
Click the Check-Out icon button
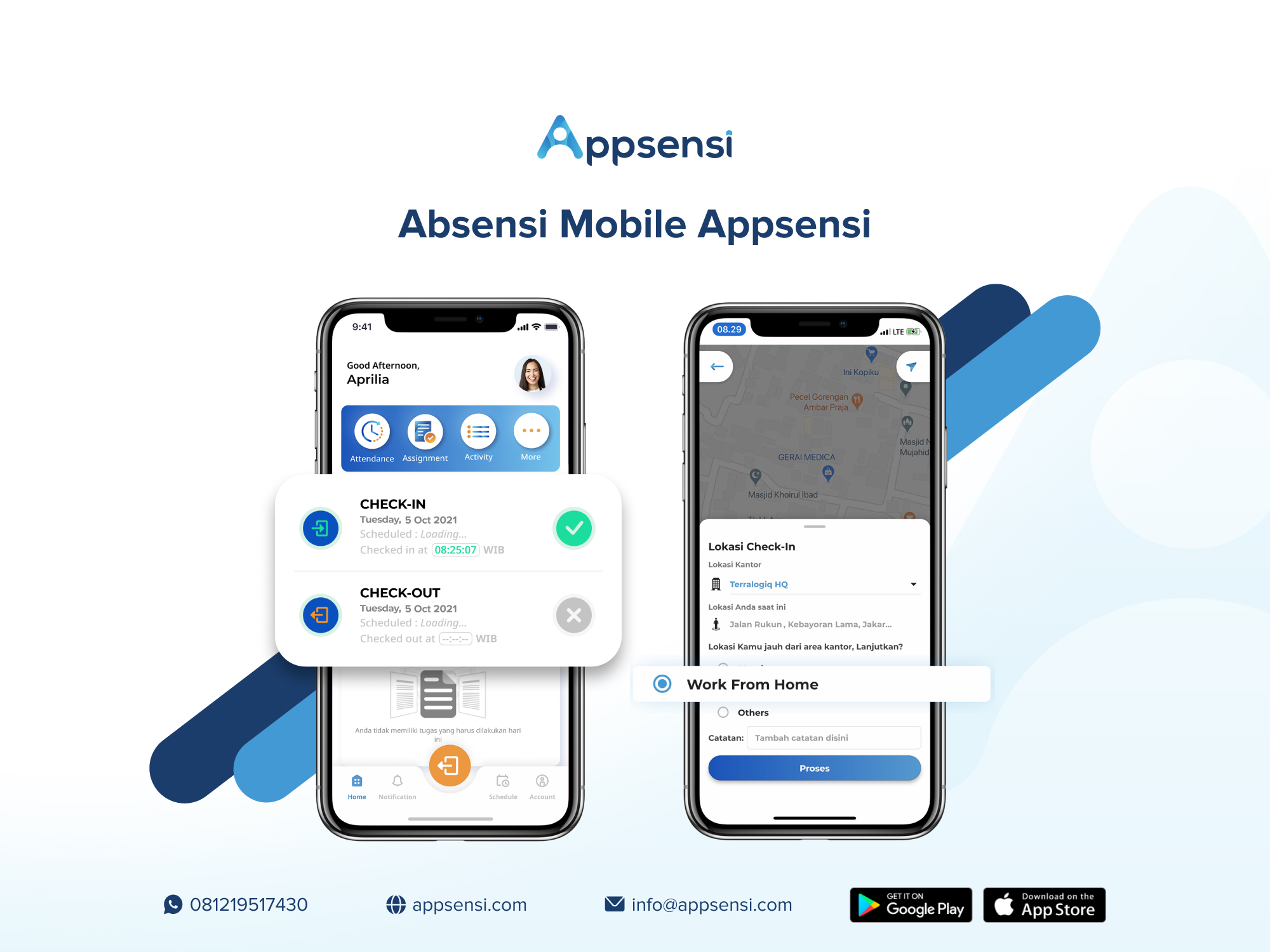point(320,615)
